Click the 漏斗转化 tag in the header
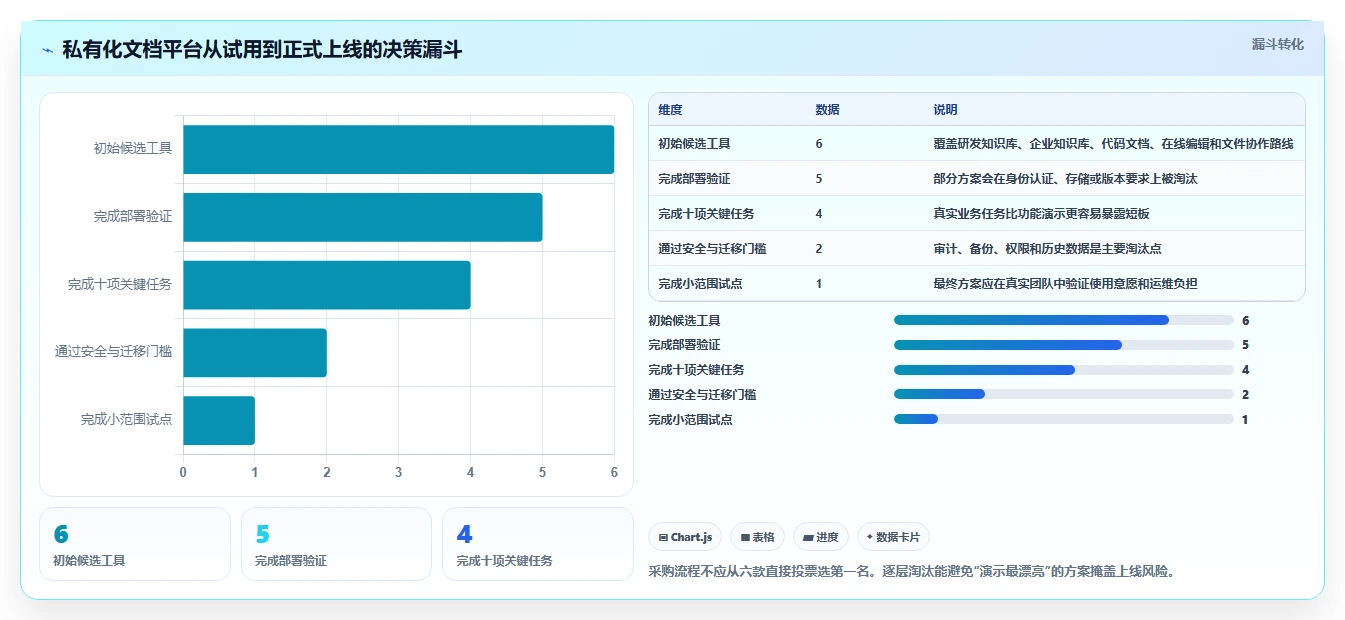The height and width of the screenshot is (620, 1345). coord(1277,44)
